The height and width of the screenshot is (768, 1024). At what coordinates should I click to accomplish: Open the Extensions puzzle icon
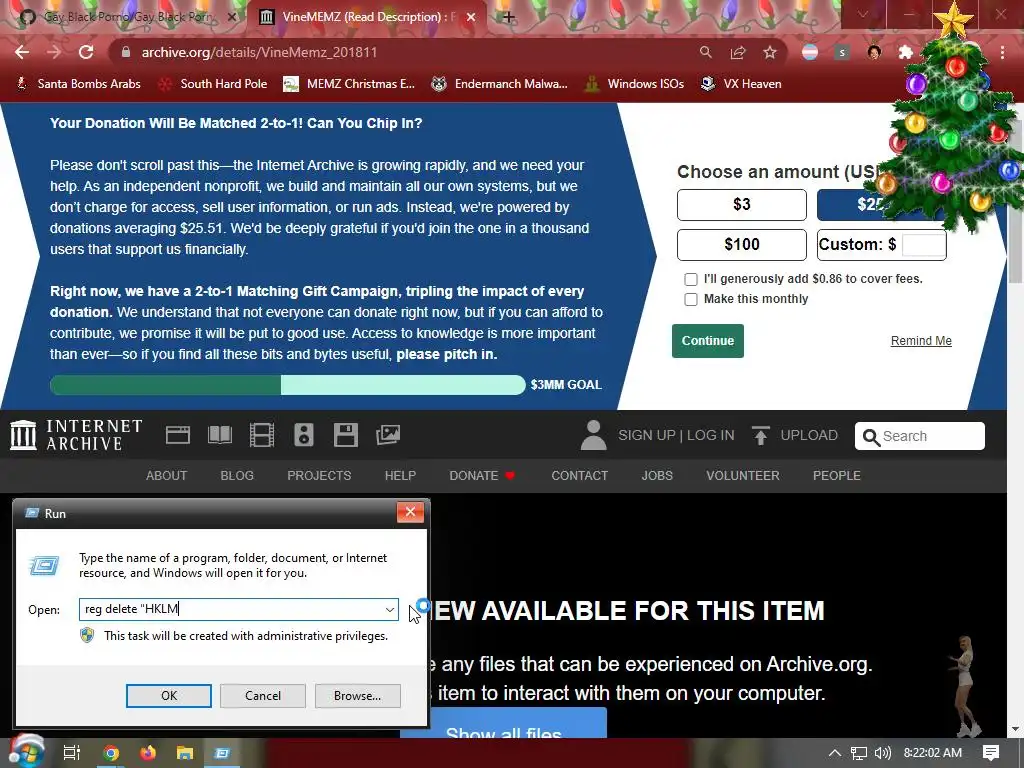(905, 52)
